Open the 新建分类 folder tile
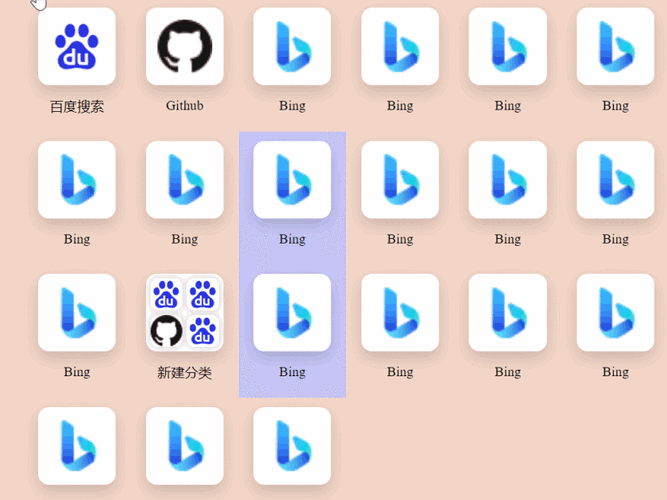This screenshot has width=667, height=500. 185,313
